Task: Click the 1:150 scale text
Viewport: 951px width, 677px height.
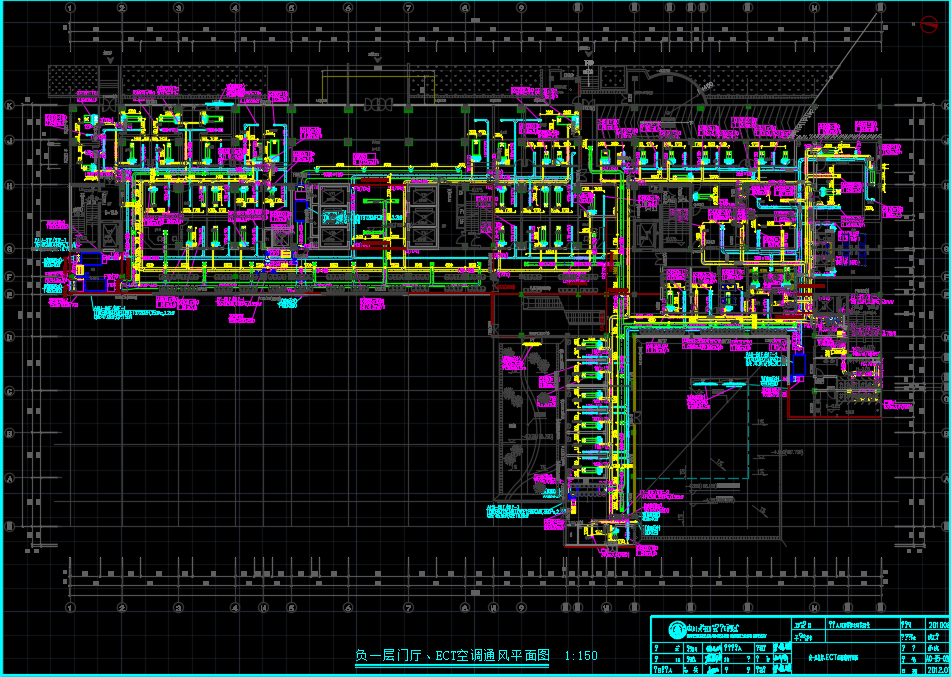Action: tap(581, 656)
